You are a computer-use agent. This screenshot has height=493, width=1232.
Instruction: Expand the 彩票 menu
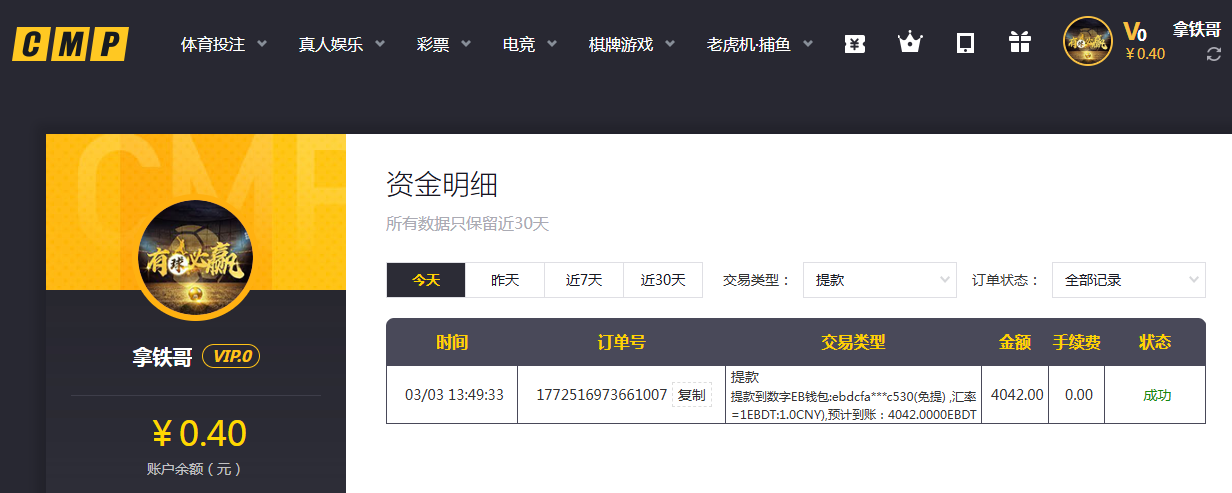tap(433, 44)
